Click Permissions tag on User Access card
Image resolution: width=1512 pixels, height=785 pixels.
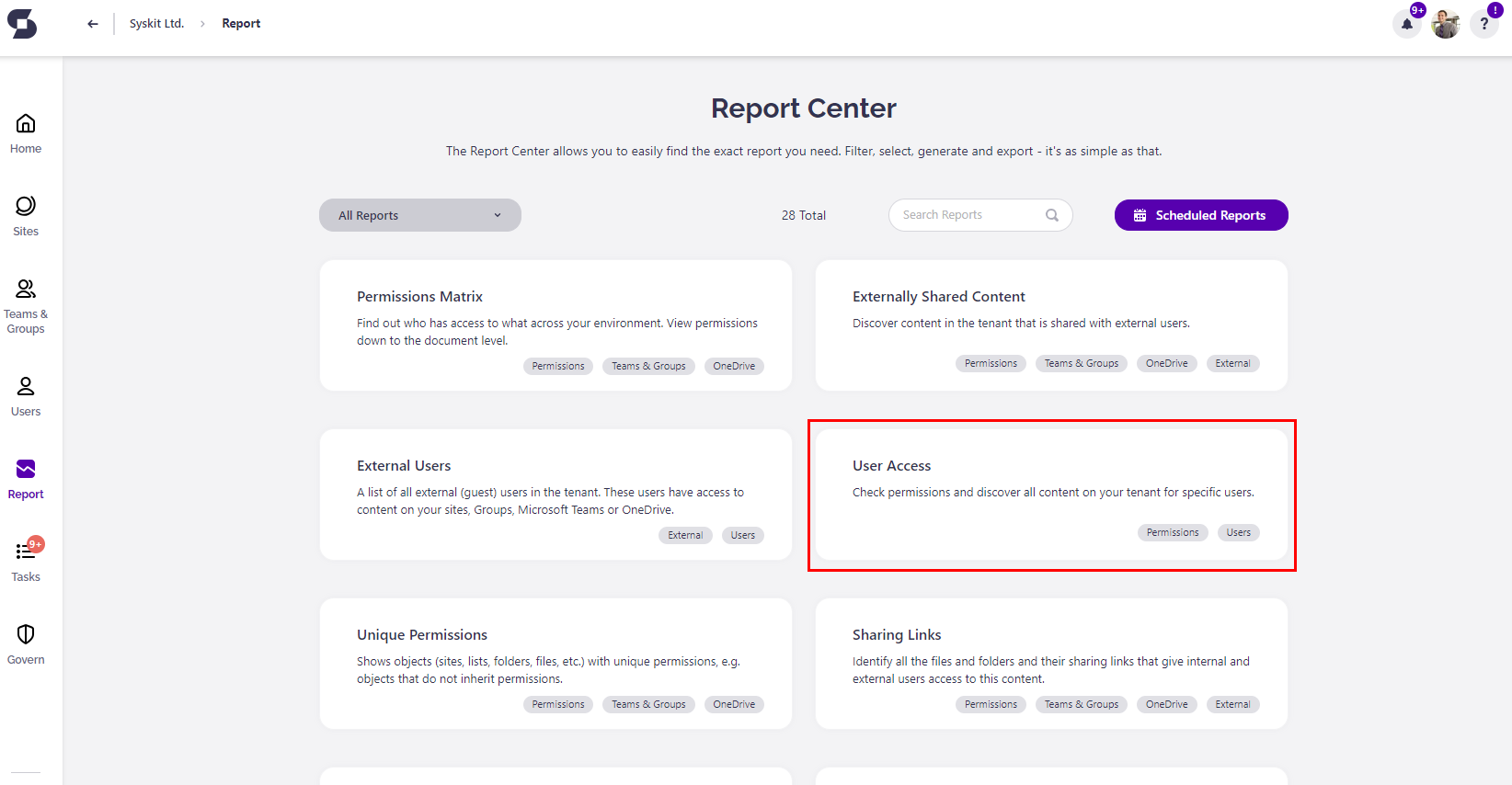pos(1173,532)
